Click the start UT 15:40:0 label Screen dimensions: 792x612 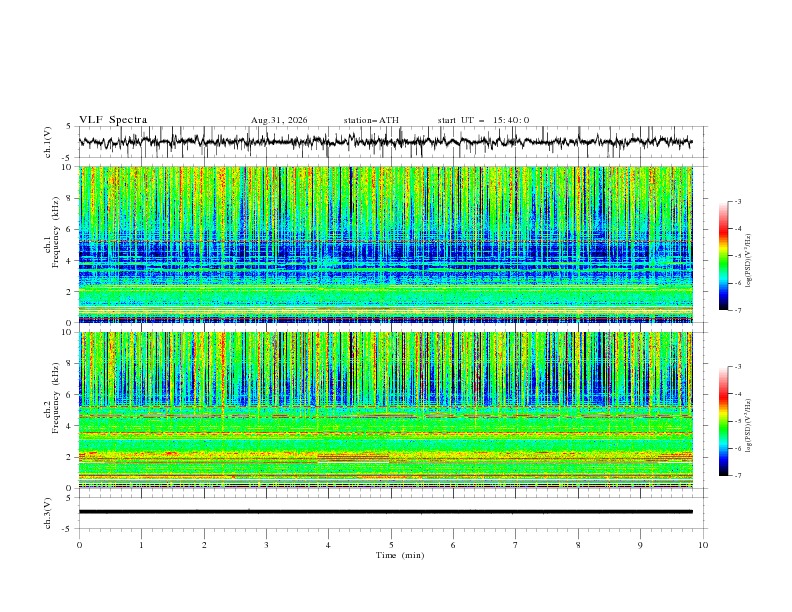click(483, 120)
